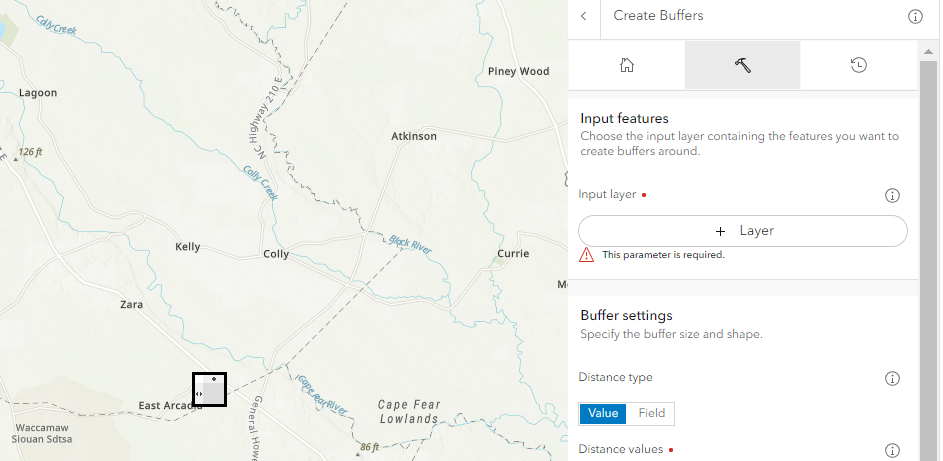
Task: Open the home tab in analysis panel
Action: (x=627, y=65)
